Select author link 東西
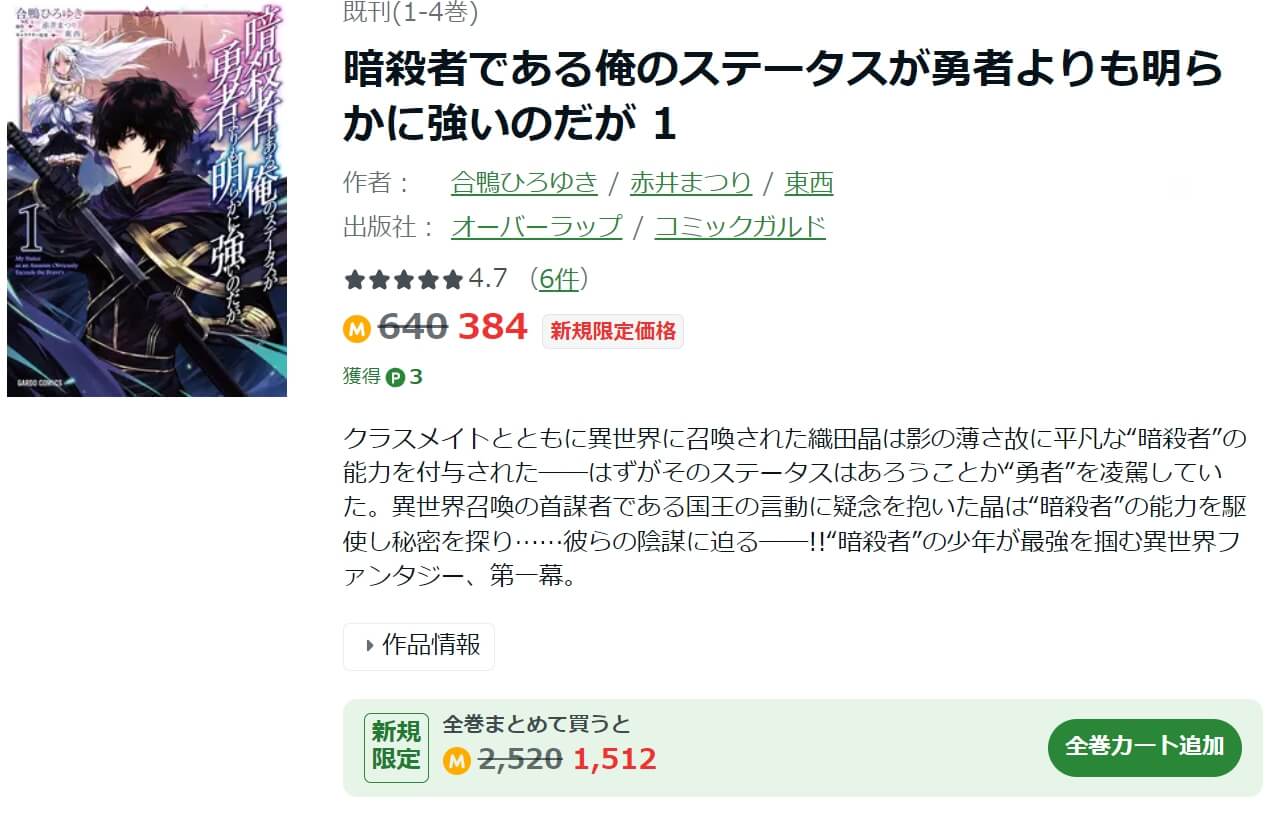 [809, 183]
